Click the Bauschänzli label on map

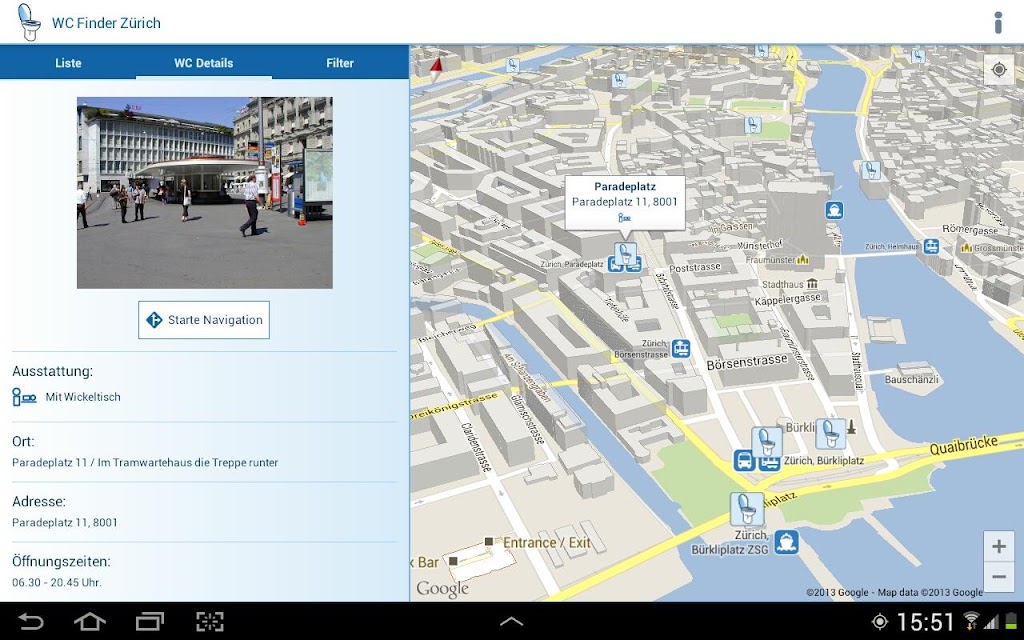pyautogui.click(x=912, y=379)
